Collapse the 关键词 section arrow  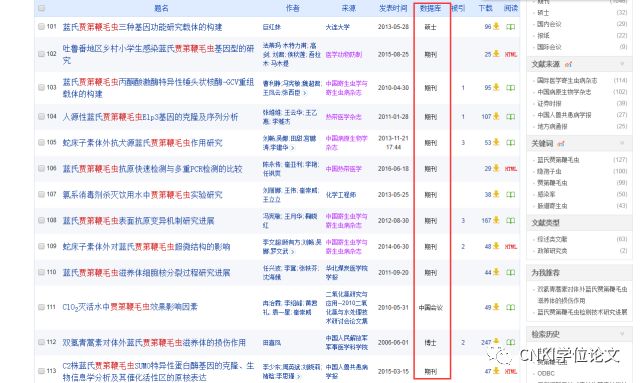click(622, 143)
